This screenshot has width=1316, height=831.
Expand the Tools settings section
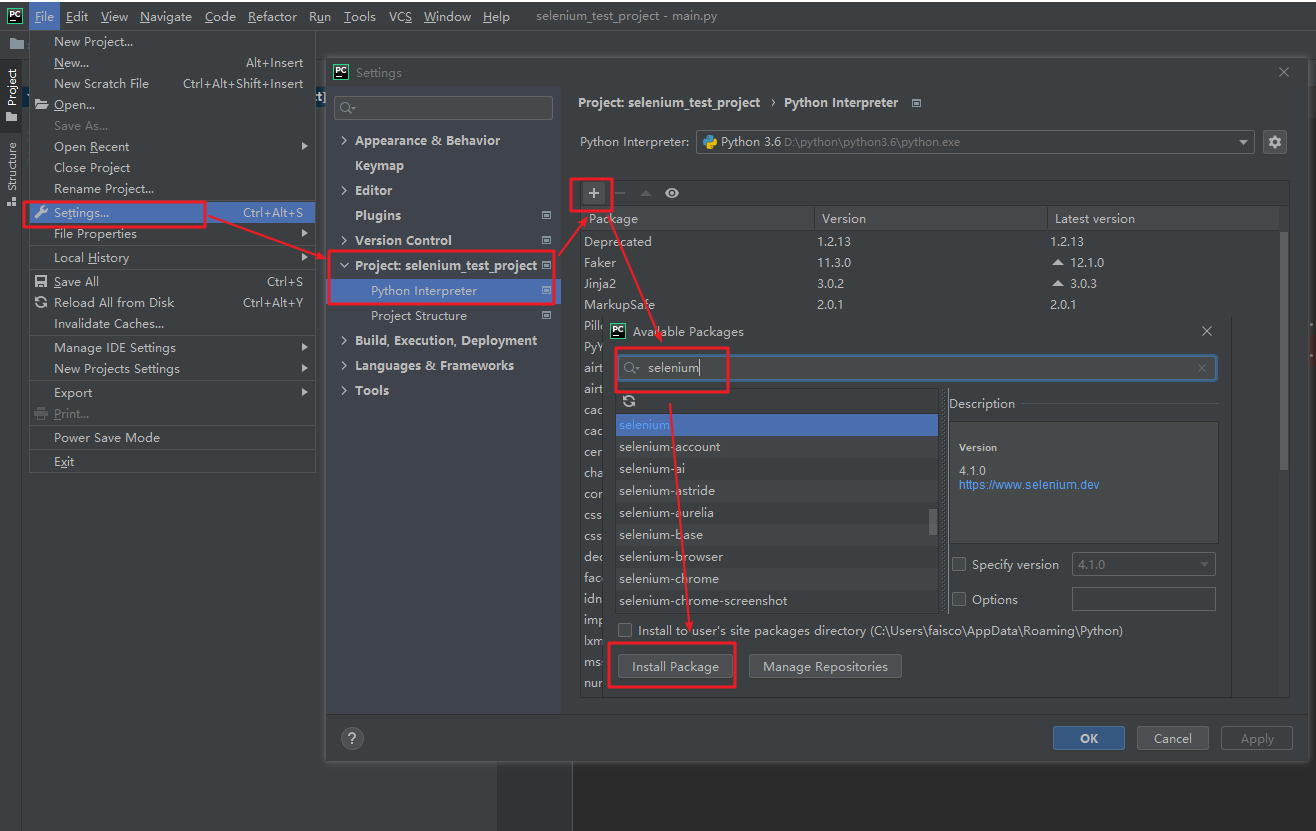click(x=344, y=390)
